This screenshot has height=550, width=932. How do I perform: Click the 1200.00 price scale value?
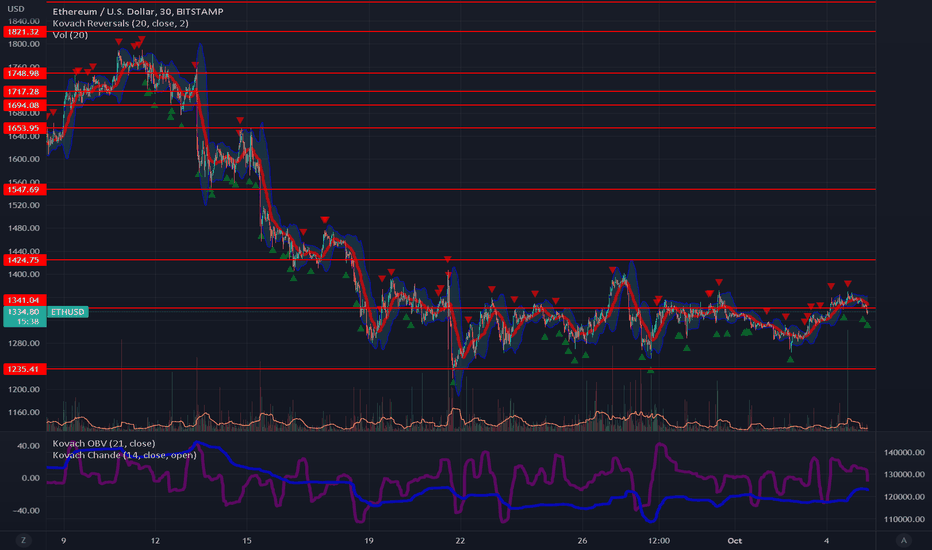[x=24, y=389]
